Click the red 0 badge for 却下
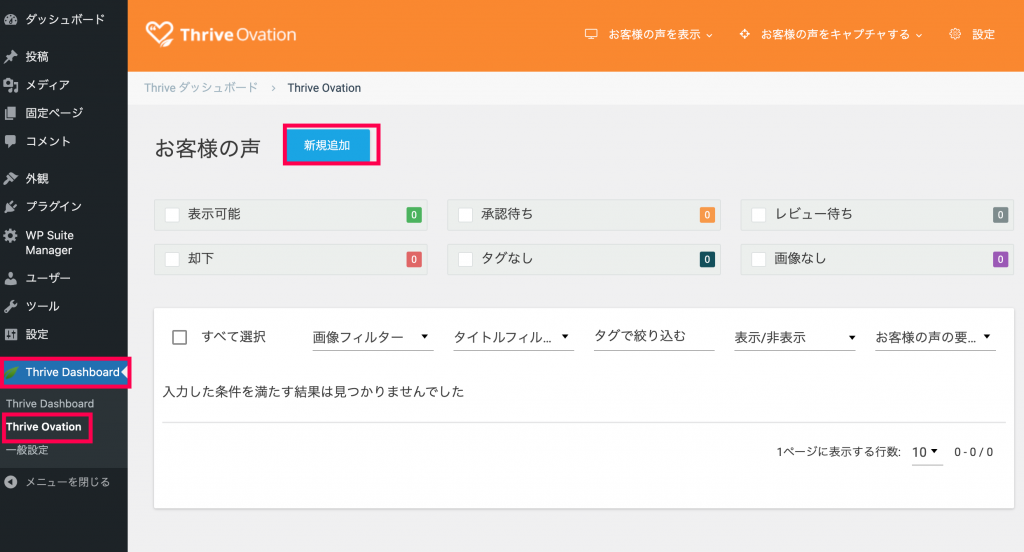This screenshot has width=1024, height=552. (414, 259)
